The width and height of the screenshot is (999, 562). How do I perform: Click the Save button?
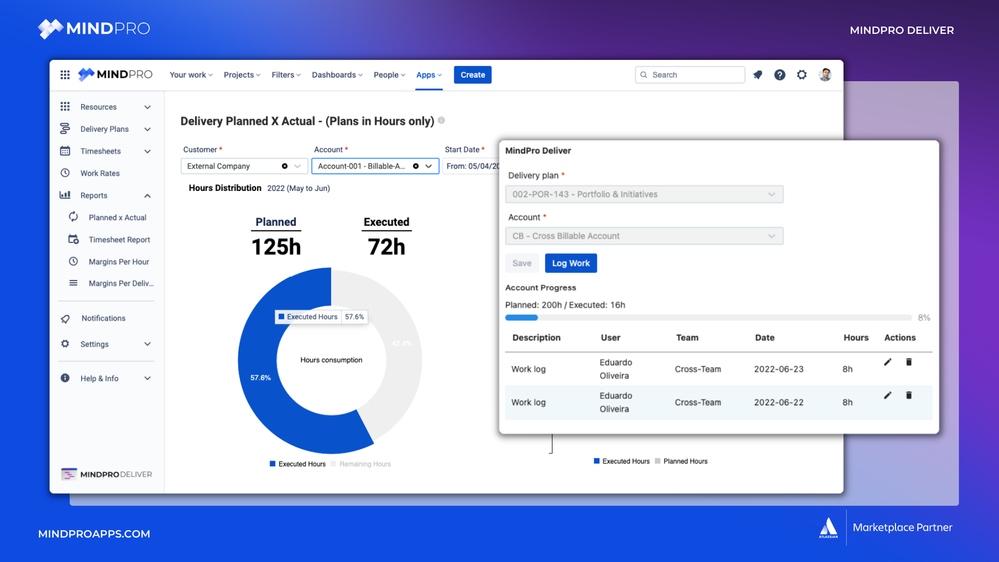[x=522, y=263]
